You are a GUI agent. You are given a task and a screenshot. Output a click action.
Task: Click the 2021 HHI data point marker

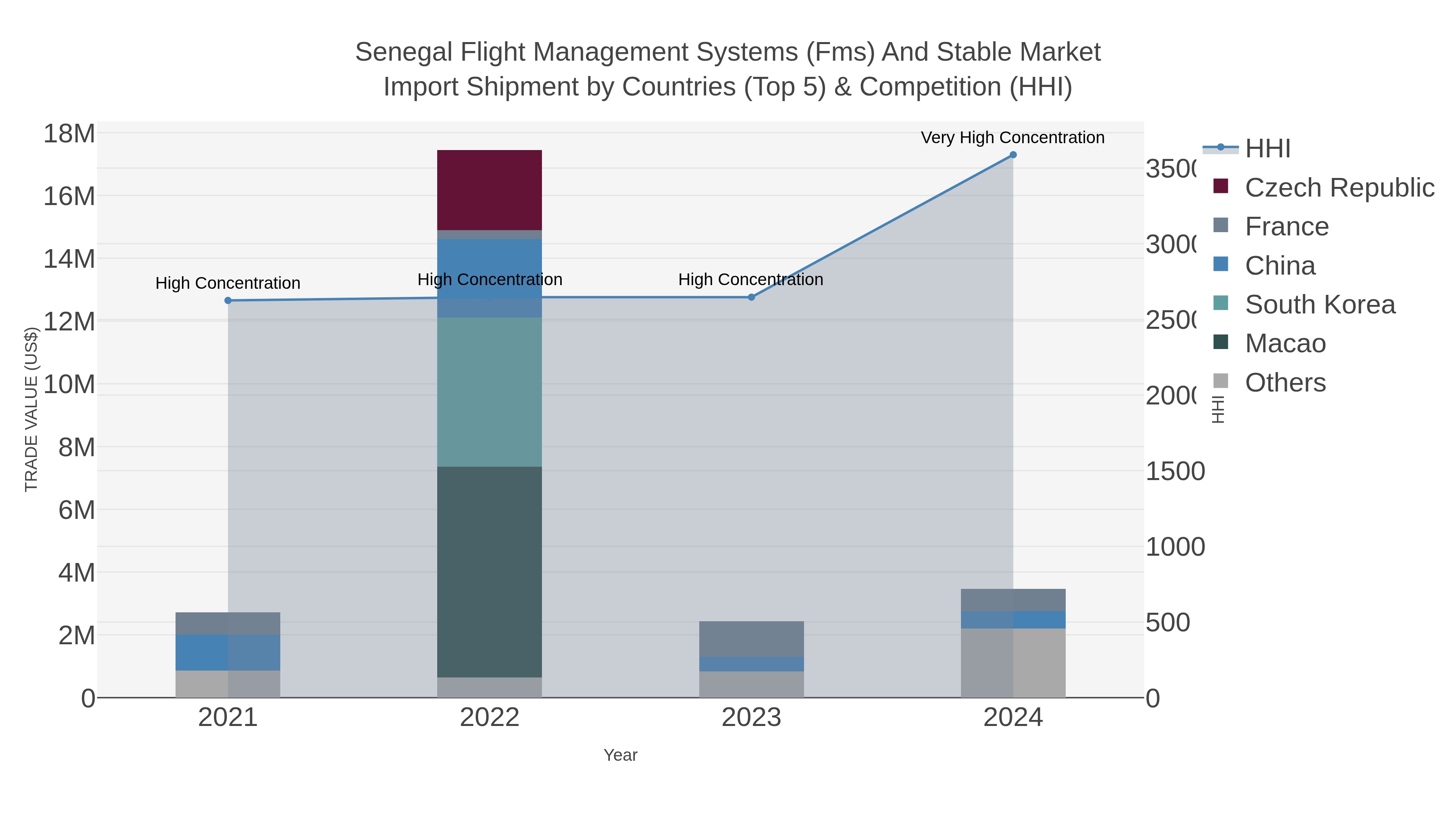(228, 301)
